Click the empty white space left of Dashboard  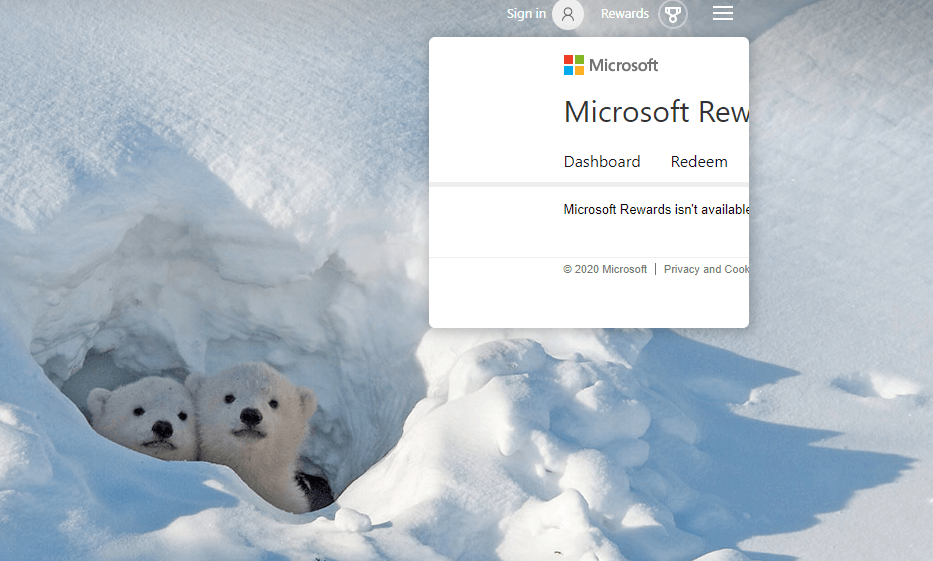495,162
